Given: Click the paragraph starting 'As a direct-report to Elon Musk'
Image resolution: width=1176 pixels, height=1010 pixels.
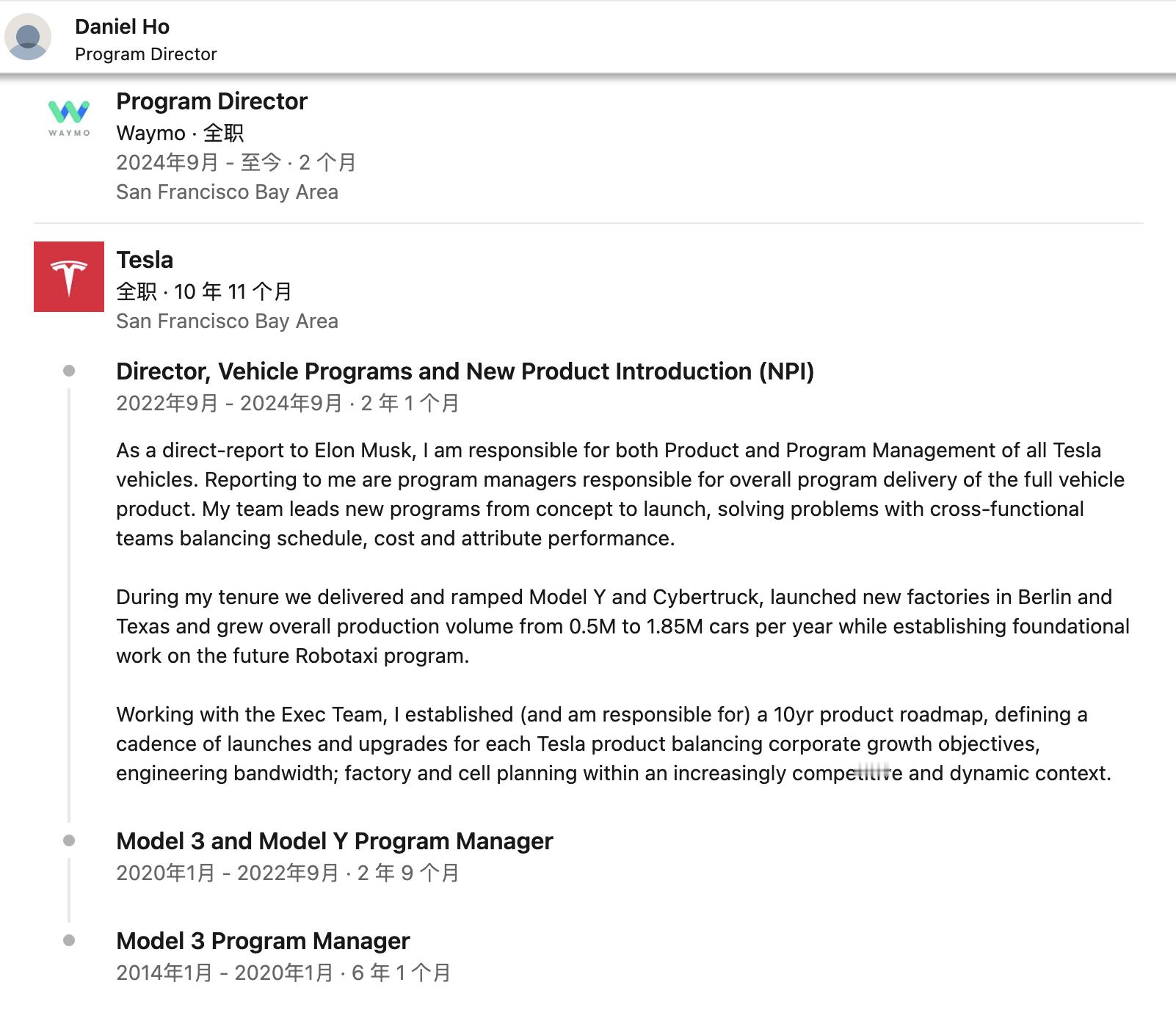Looking at the screenshot, I should 620,494.
